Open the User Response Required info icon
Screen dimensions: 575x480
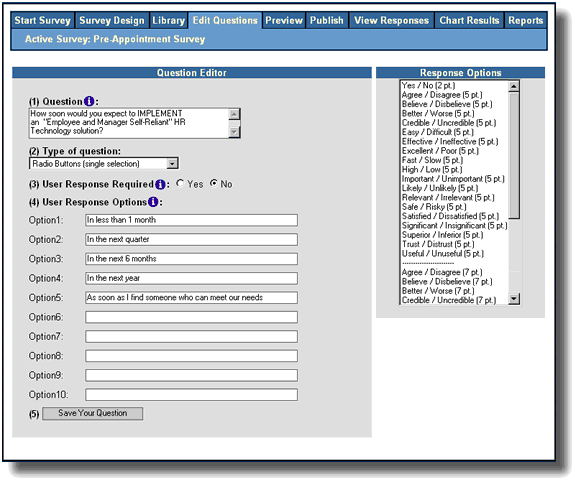coord(160,184)
